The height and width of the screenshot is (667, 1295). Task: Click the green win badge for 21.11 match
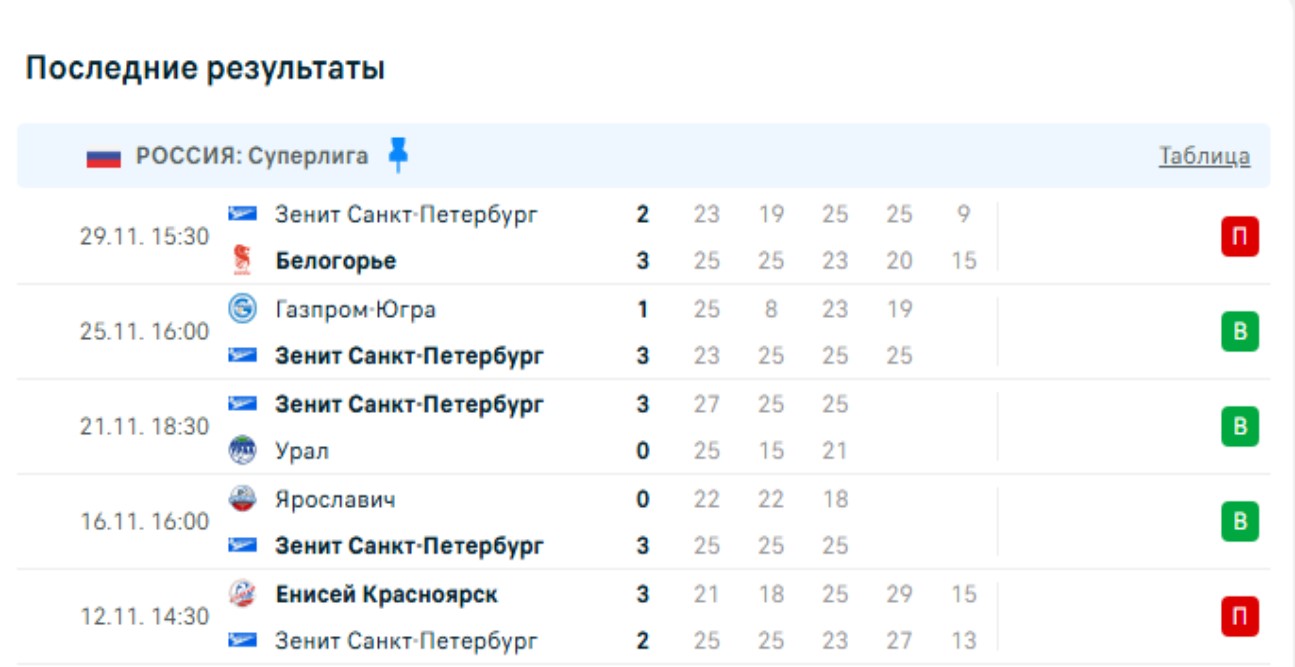coord(1239,427)
